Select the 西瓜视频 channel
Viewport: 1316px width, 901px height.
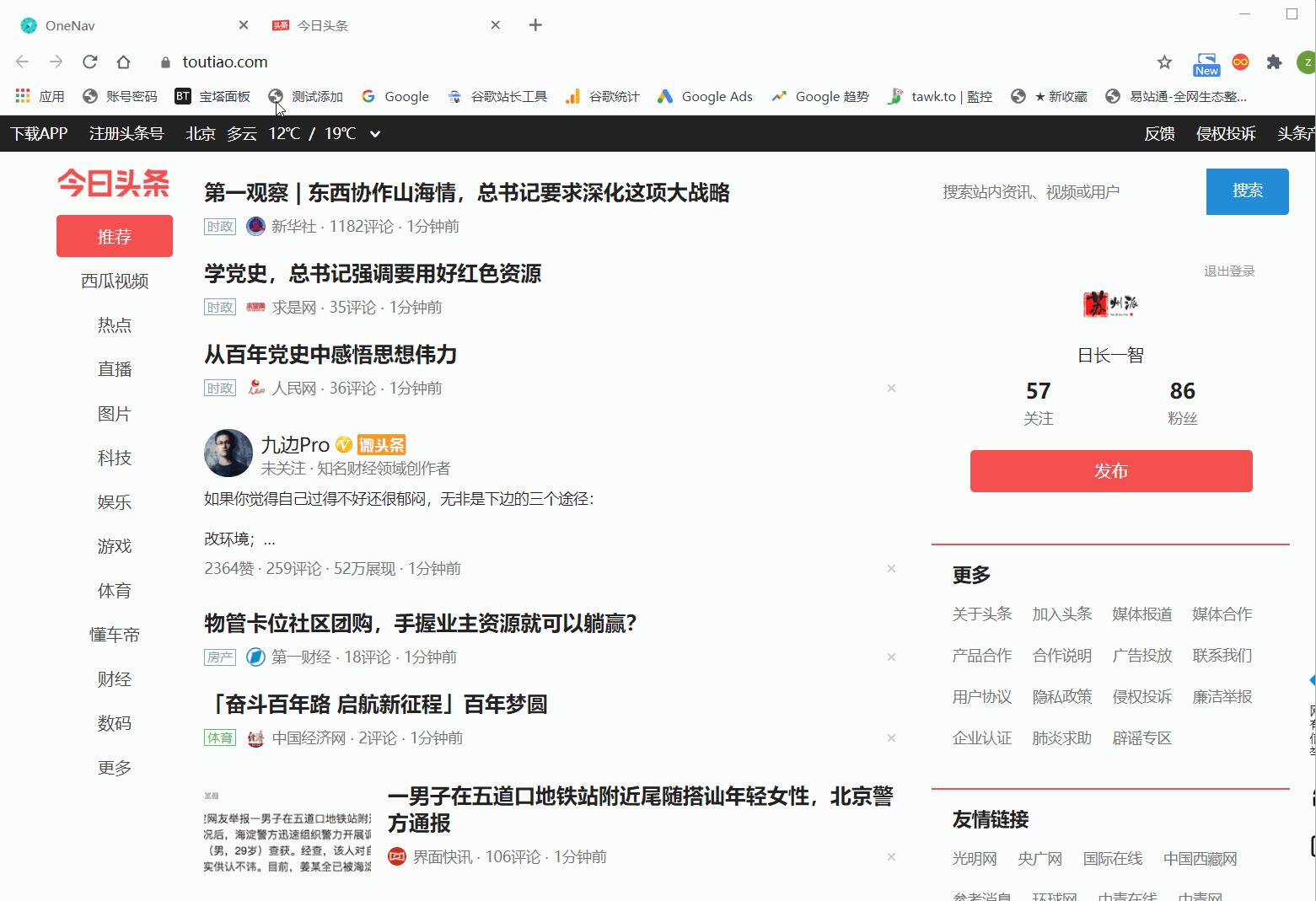pyautogui.click(x=115, y=281)
